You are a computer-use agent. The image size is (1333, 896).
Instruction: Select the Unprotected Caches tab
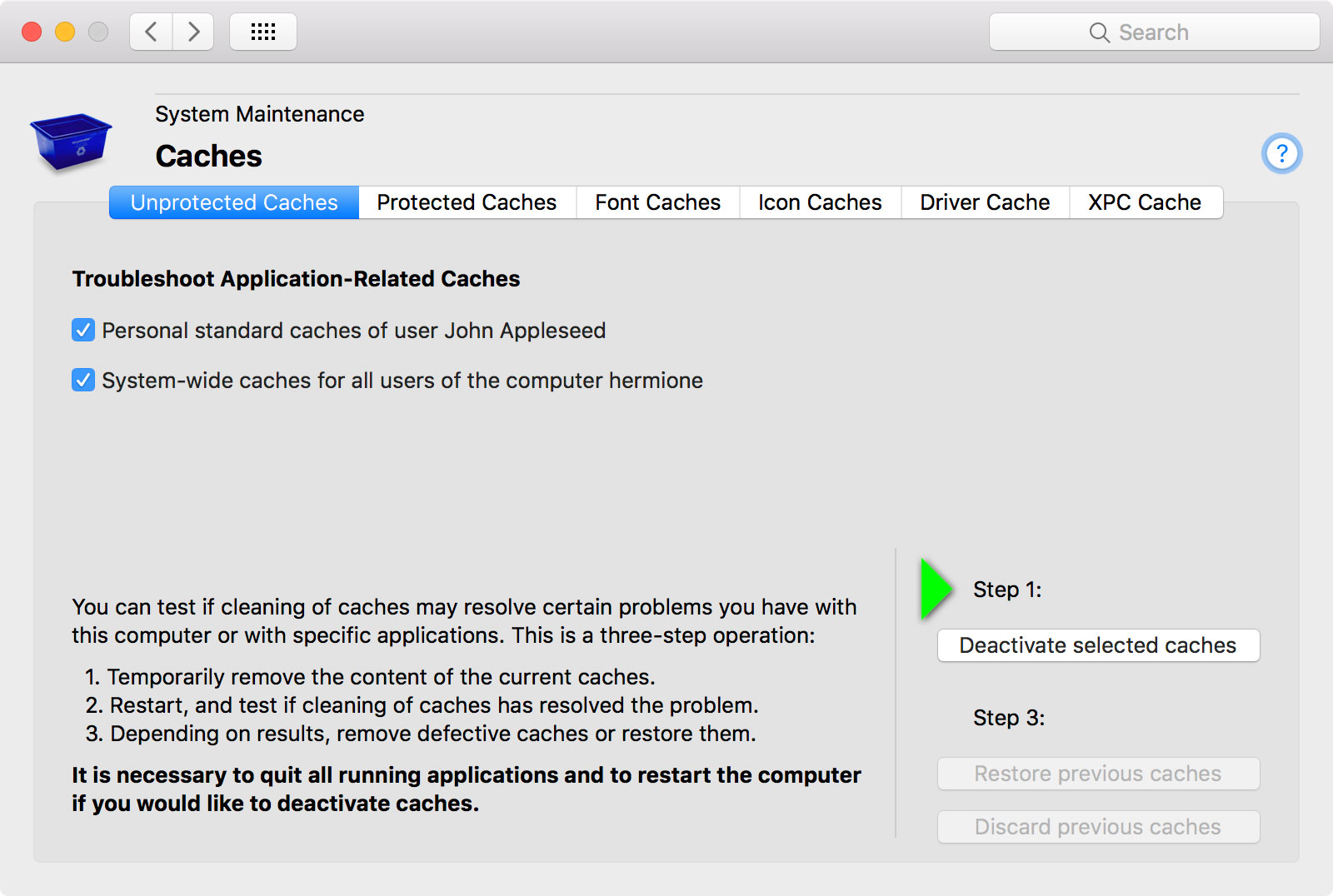(x=234, y=202)
